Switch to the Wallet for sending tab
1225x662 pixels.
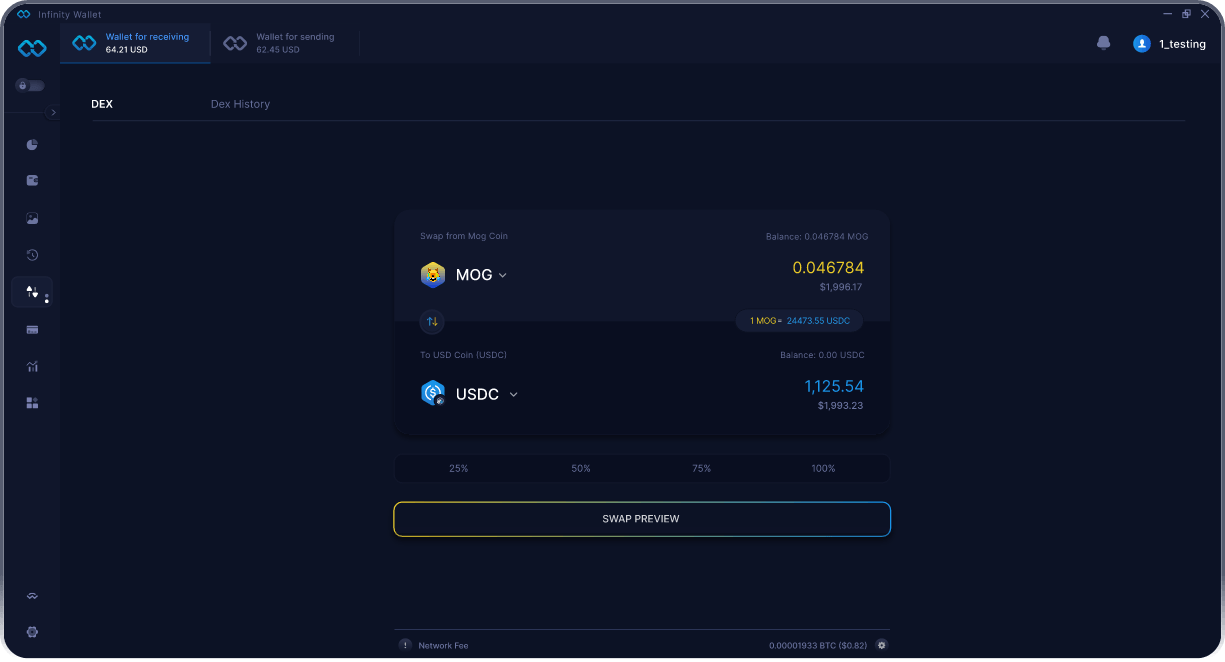pos(285,43)
